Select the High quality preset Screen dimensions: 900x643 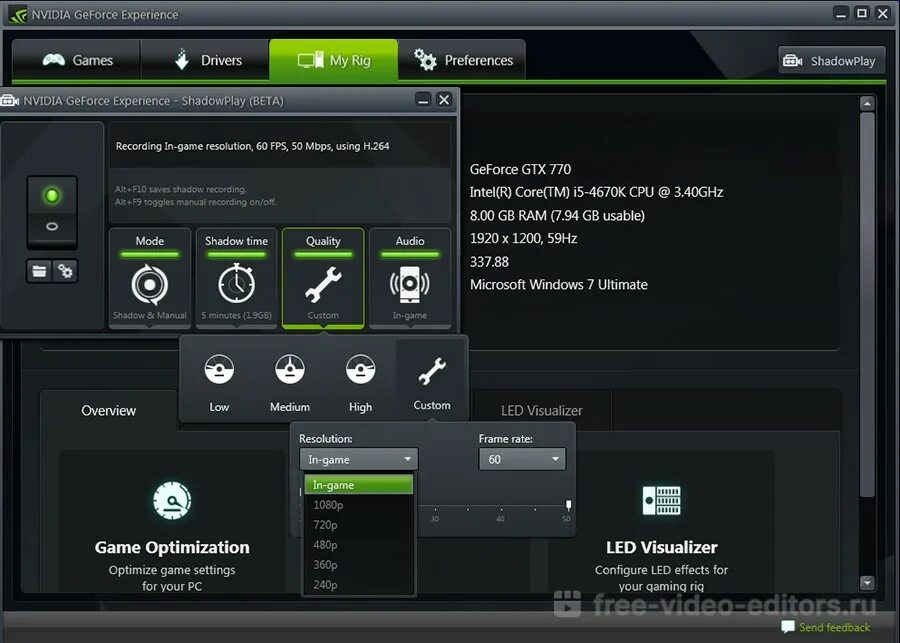[x=360, y=382]
